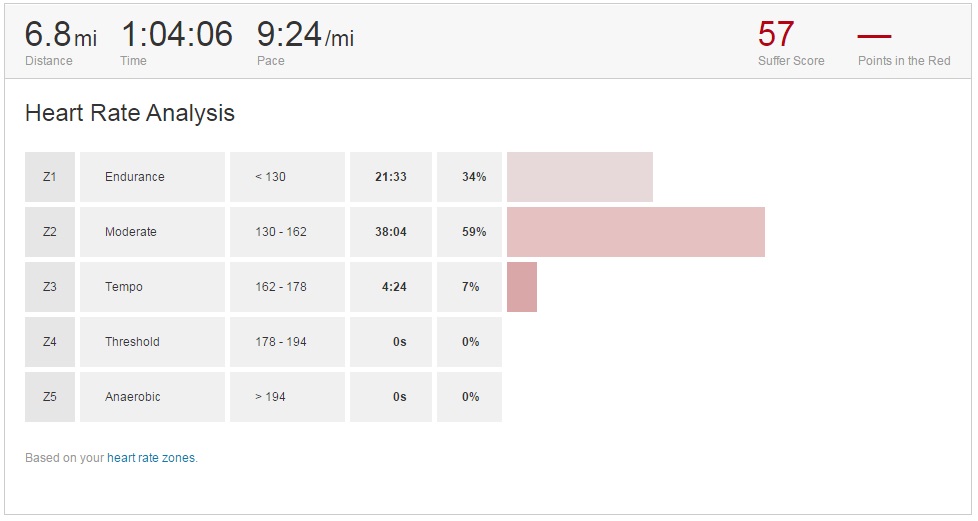978x521 pixels.
Task: Click the 6.8 mi Distance stat
Action: point(60,36)
